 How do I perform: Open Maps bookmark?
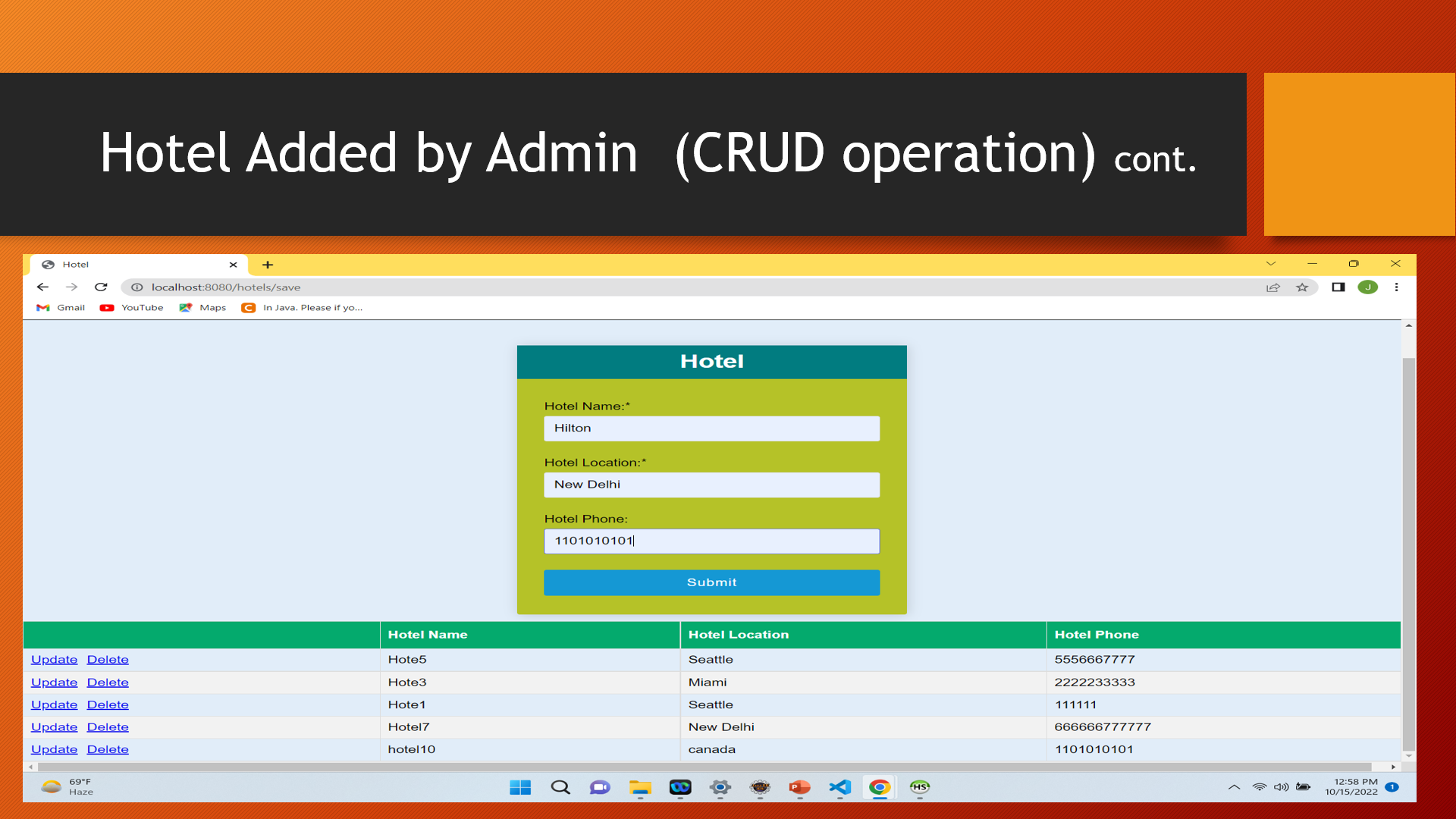202,308
